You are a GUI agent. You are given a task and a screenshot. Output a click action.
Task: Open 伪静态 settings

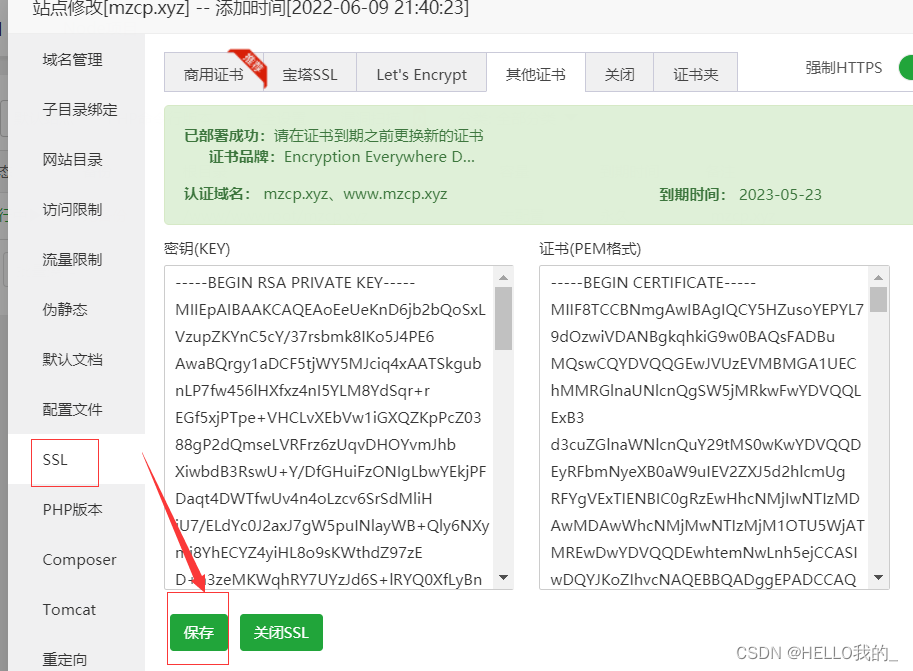tap(64, 309)
